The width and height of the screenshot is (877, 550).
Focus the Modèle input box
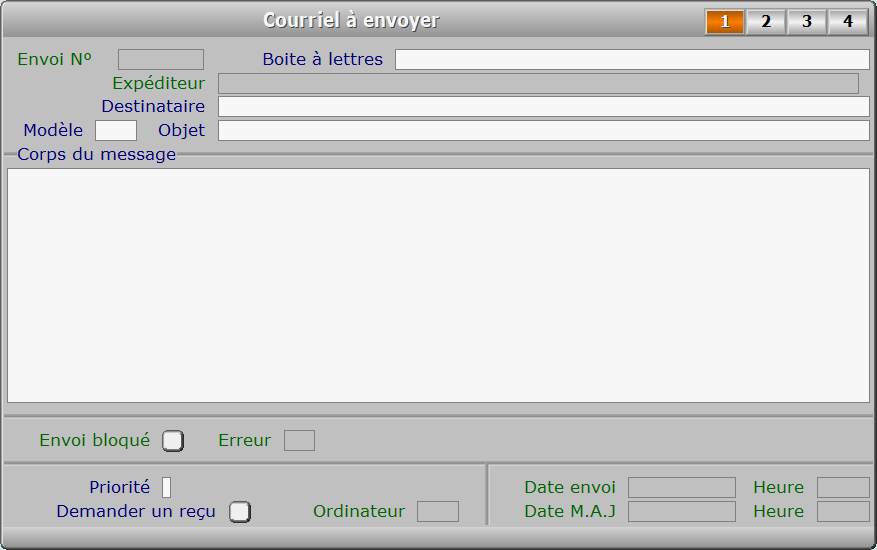(x=116, y=130)
